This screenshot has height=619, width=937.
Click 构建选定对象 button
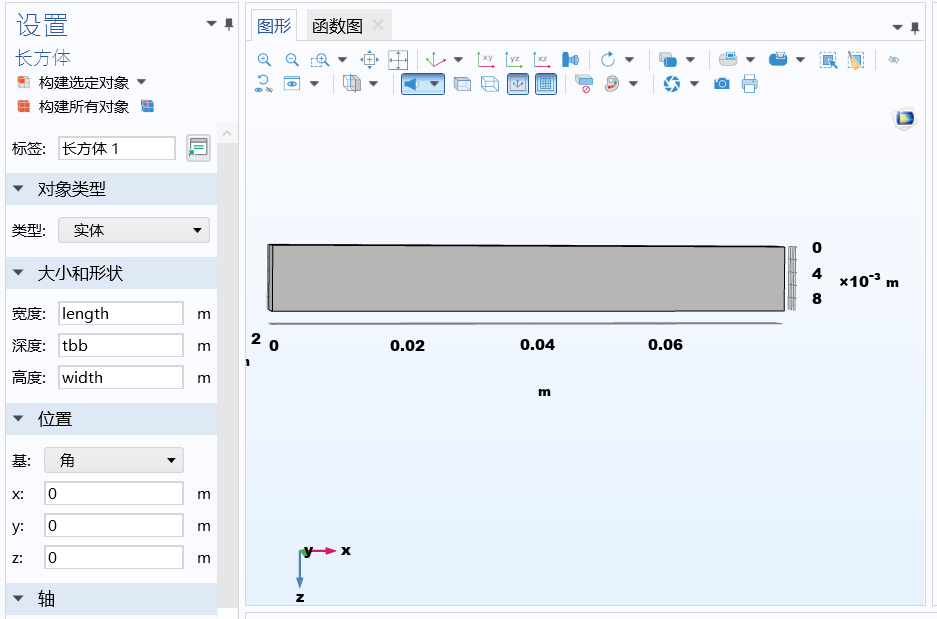74,82
